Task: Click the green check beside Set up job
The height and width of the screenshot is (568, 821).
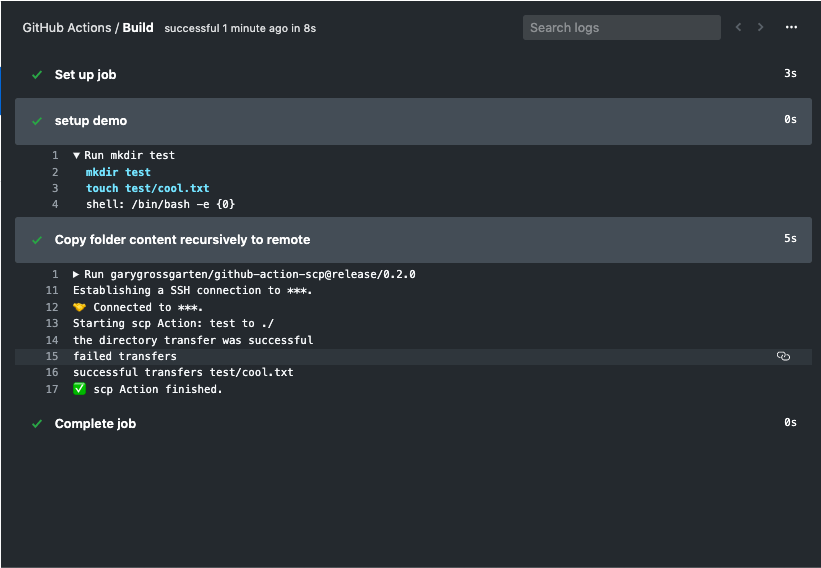Action: coord(37,75)
